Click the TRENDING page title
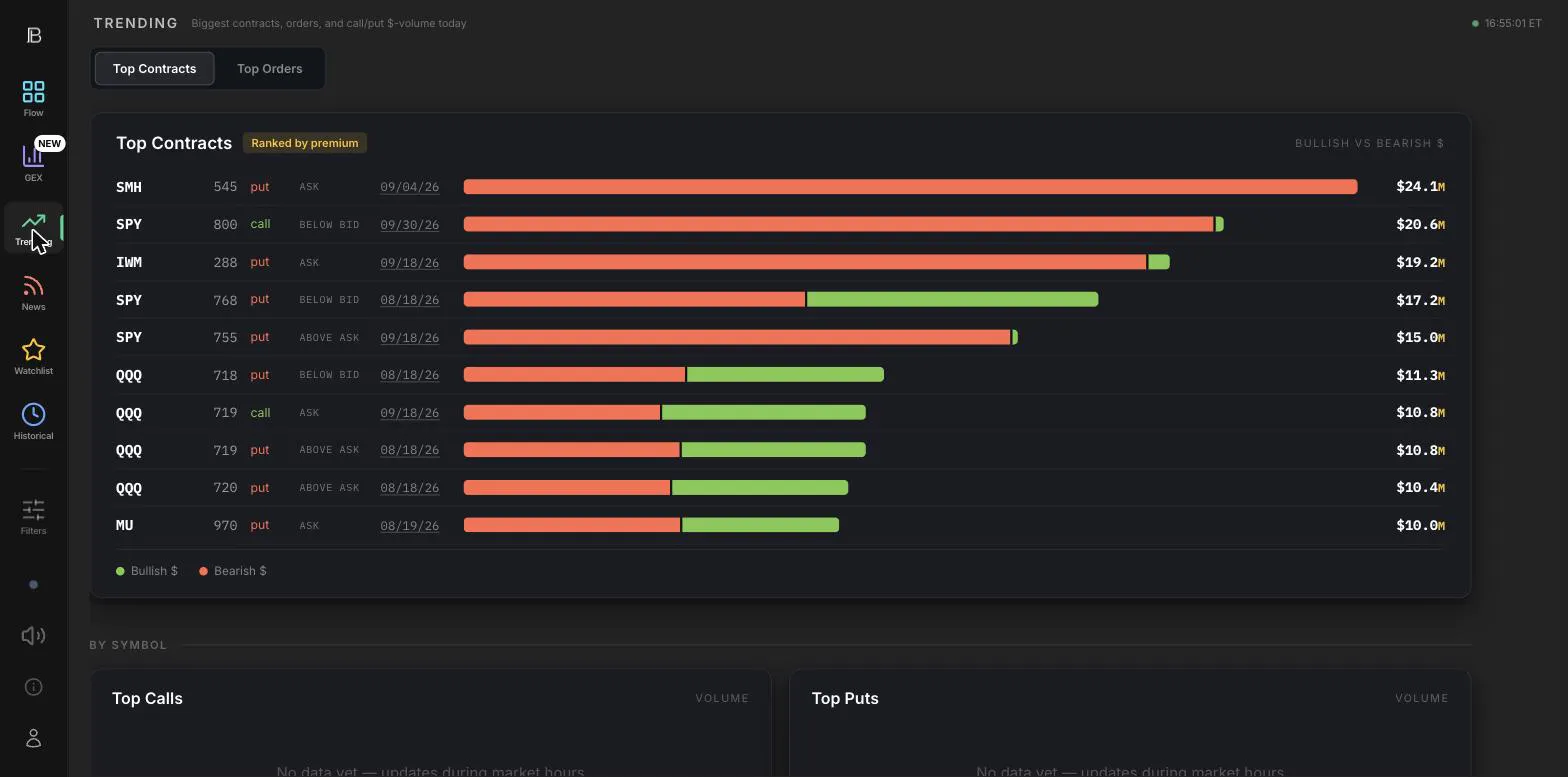 point(135,23)
